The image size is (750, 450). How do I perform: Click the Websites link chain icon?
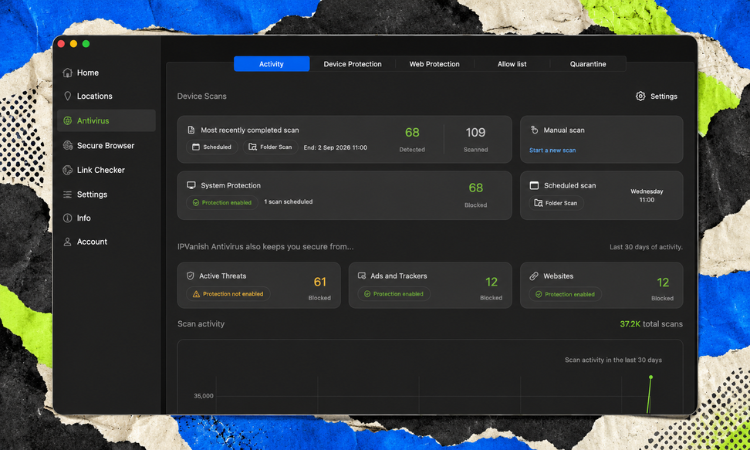[x=534, y=276]
